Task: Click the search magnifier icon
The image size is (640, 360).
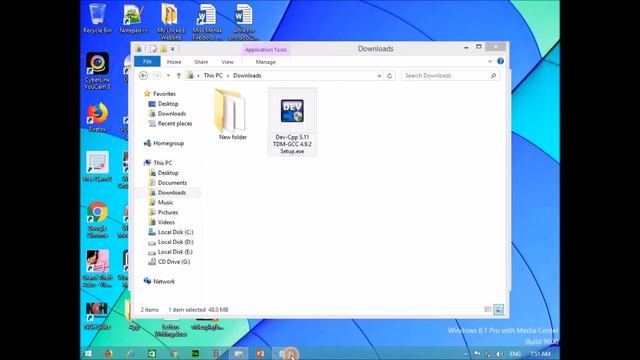Action: click(493, 76)
